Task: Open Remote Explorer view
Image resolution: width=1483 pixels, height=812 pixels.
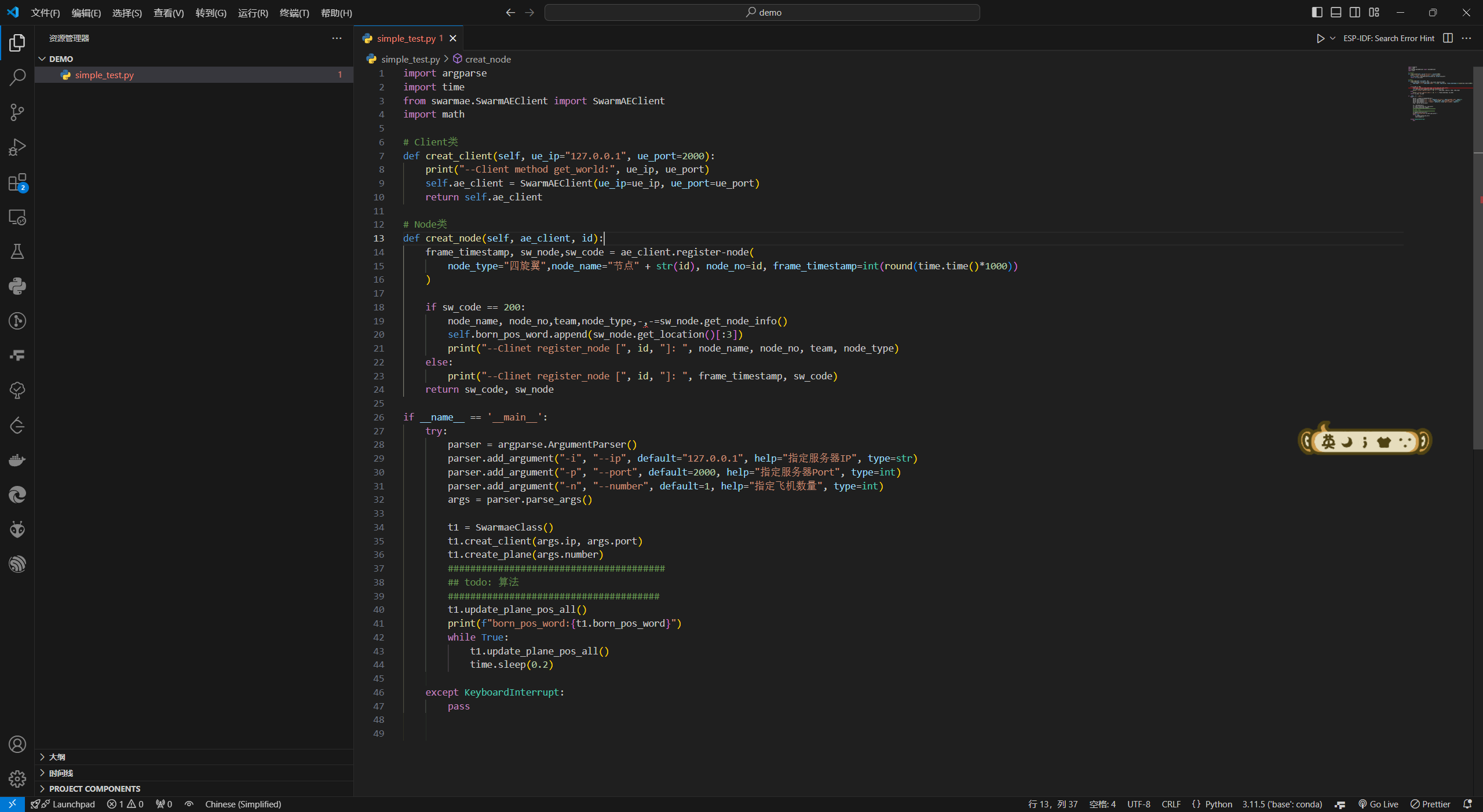Action: tap(17, 217)
